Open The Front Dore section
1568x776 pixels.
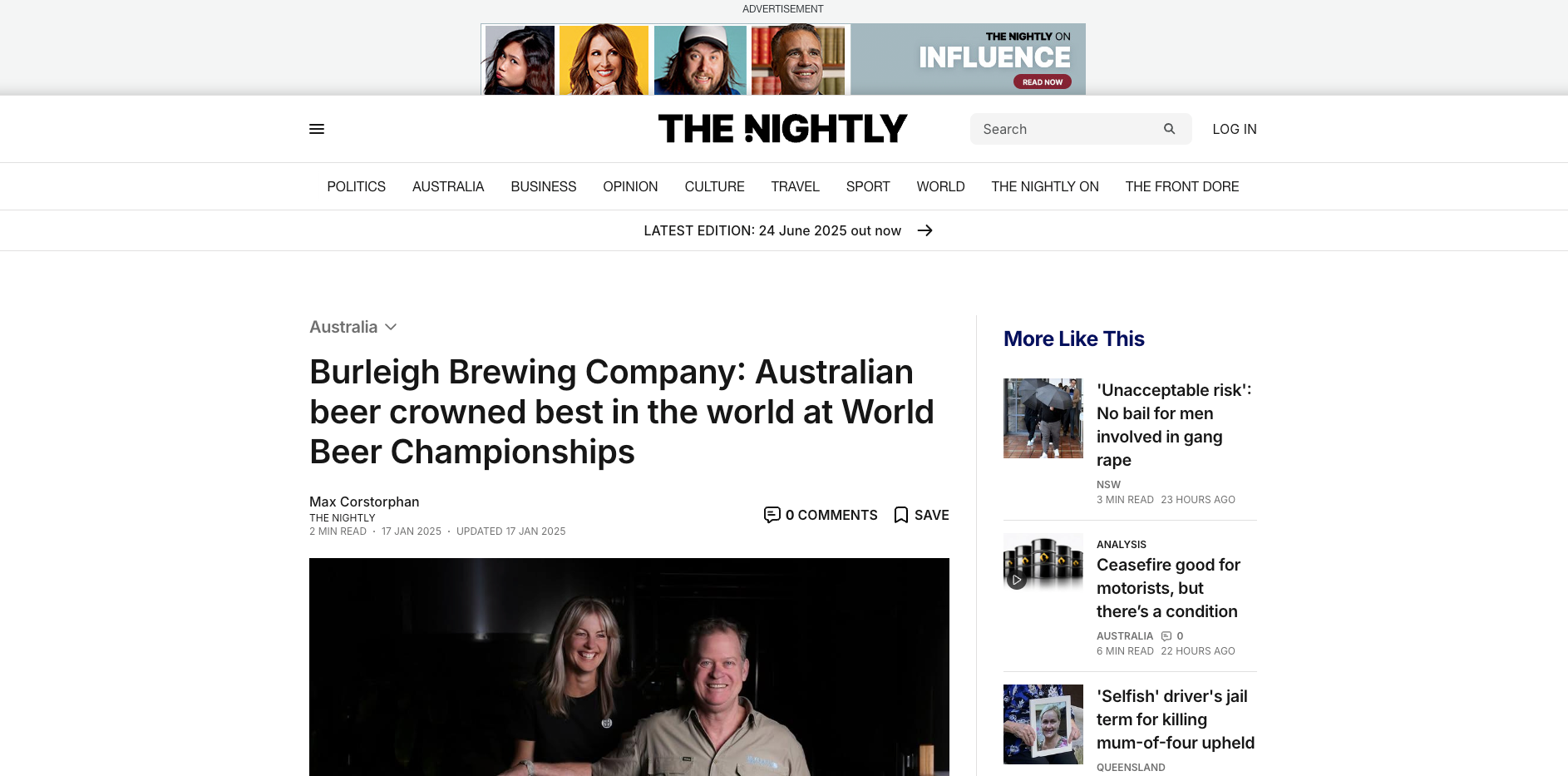tap(1181, 186)
